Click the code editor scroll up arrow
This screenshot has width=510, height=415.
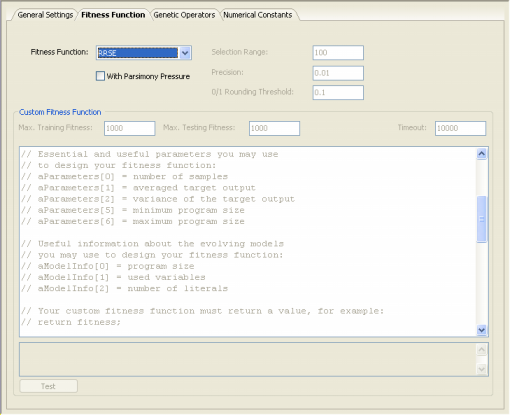[x=482, y=154]
